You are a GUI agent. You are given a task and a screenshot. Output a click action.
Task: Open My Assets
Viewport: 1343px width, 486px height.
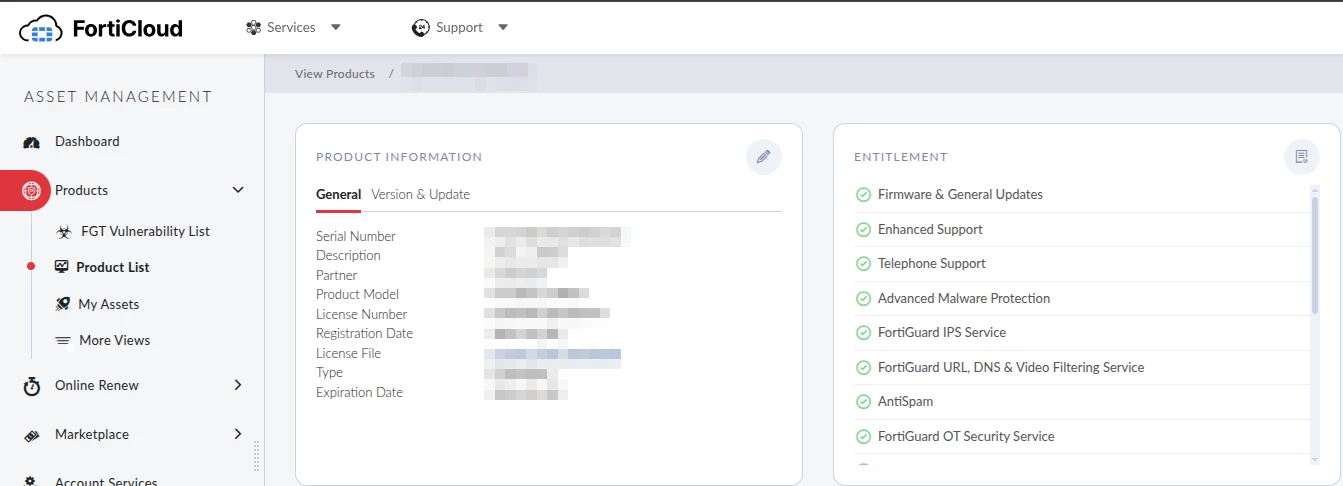[109, 304]
